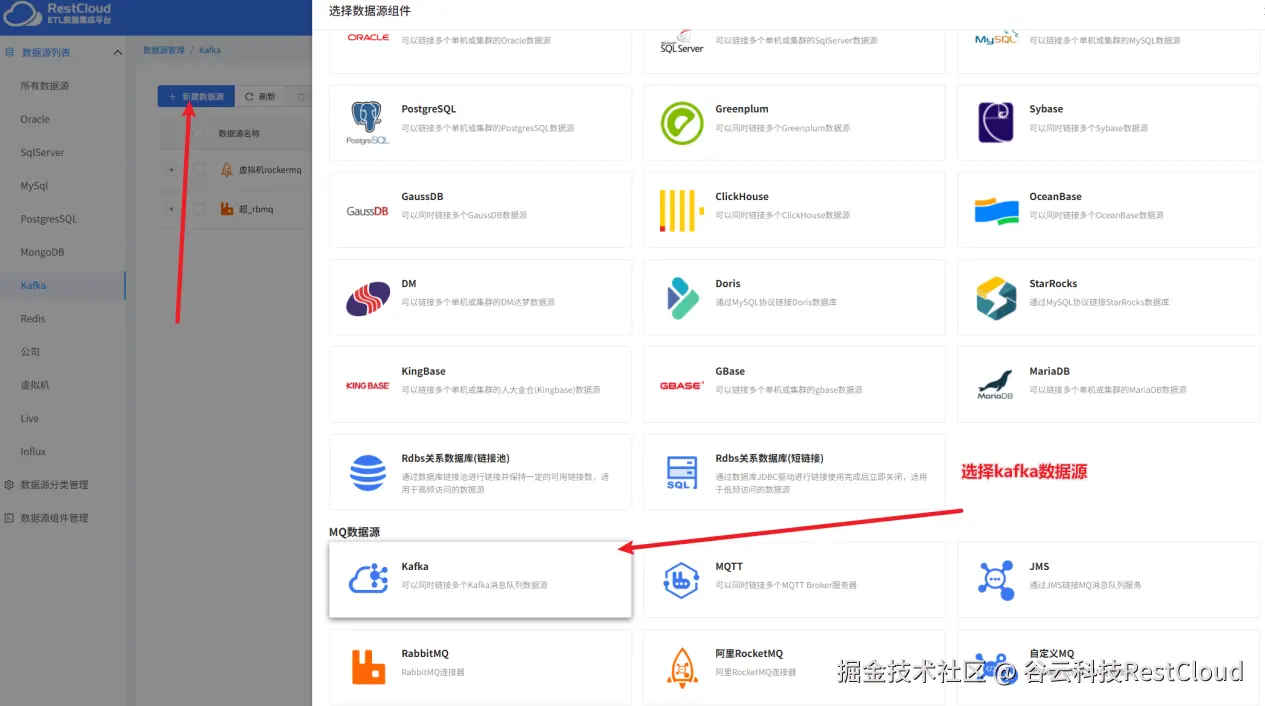Follow the 数据源管理 breadcrumb link
The image size is (1265, 706).
click(164, 49)
